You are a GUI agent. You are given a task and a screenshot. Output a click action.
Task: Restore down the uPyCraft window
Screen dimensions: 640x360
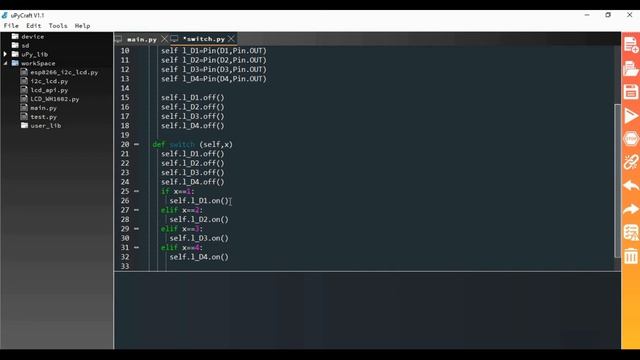pyautogui.click(x=608, y=15)
